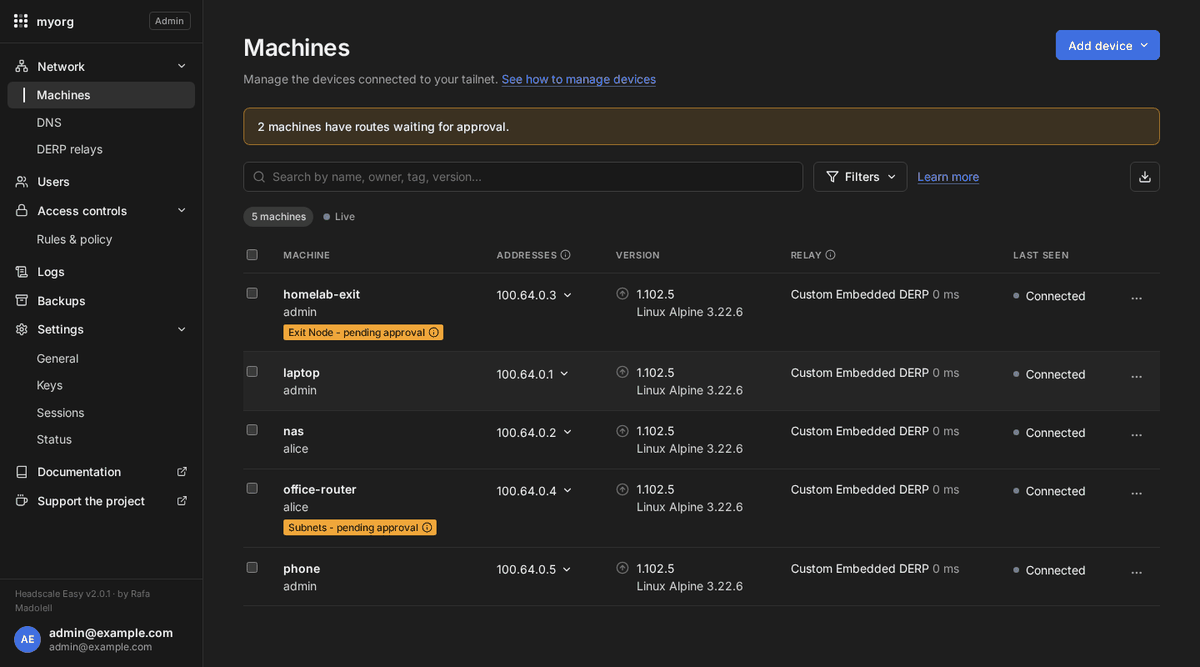Expand addresses for 100.64.0.2
This screenshot has height=667, width=1200.
(567, 432)
